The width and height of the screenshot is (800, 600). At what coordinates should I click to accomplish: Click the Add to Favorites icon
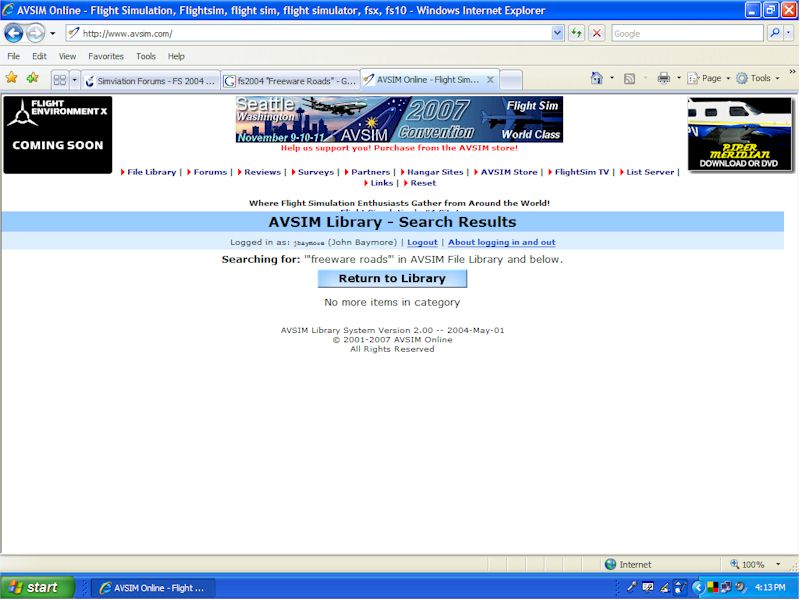(33, 78)
